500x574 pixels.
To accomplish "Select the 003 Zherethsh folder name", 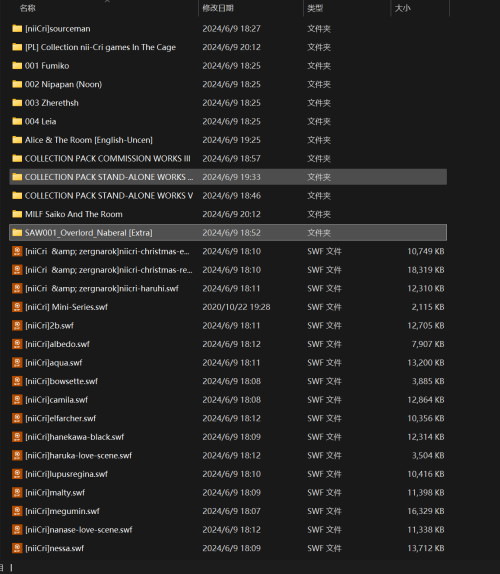I will click(52, 103).
